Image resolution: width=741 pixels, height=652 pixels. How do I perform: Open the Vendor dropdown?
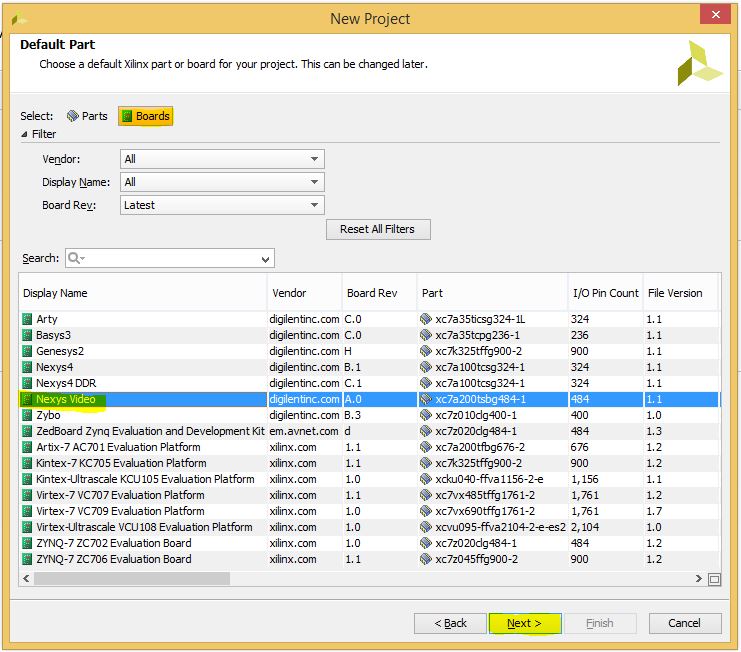(x=222, y=159)
